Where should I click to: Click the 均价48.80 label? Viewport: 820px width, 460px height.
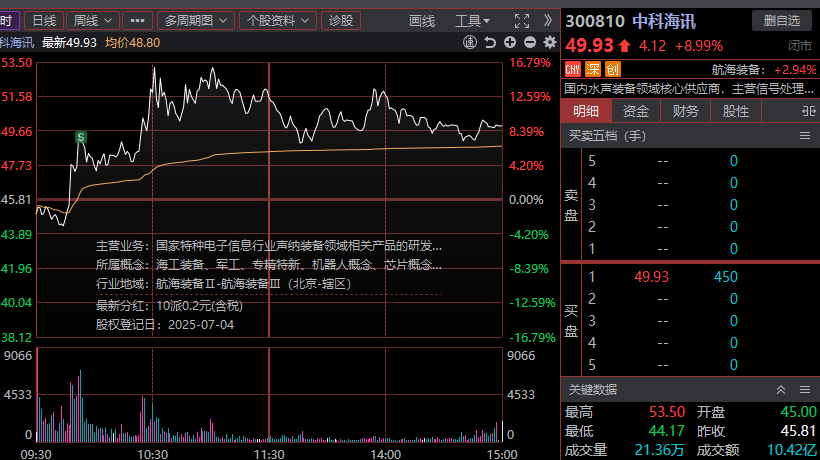tap(132, 43)
